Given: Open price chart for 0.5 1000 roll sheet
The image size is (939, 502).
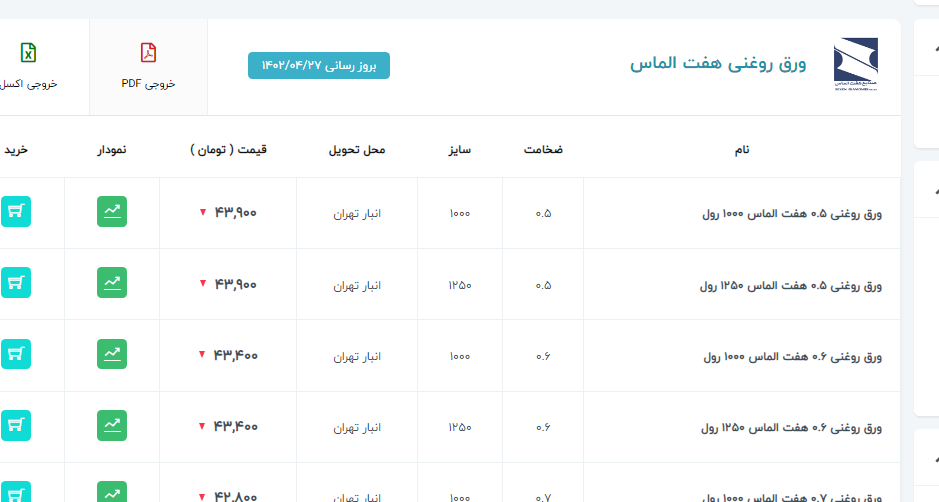Looking at the screenshot, I should click(112, 212).
